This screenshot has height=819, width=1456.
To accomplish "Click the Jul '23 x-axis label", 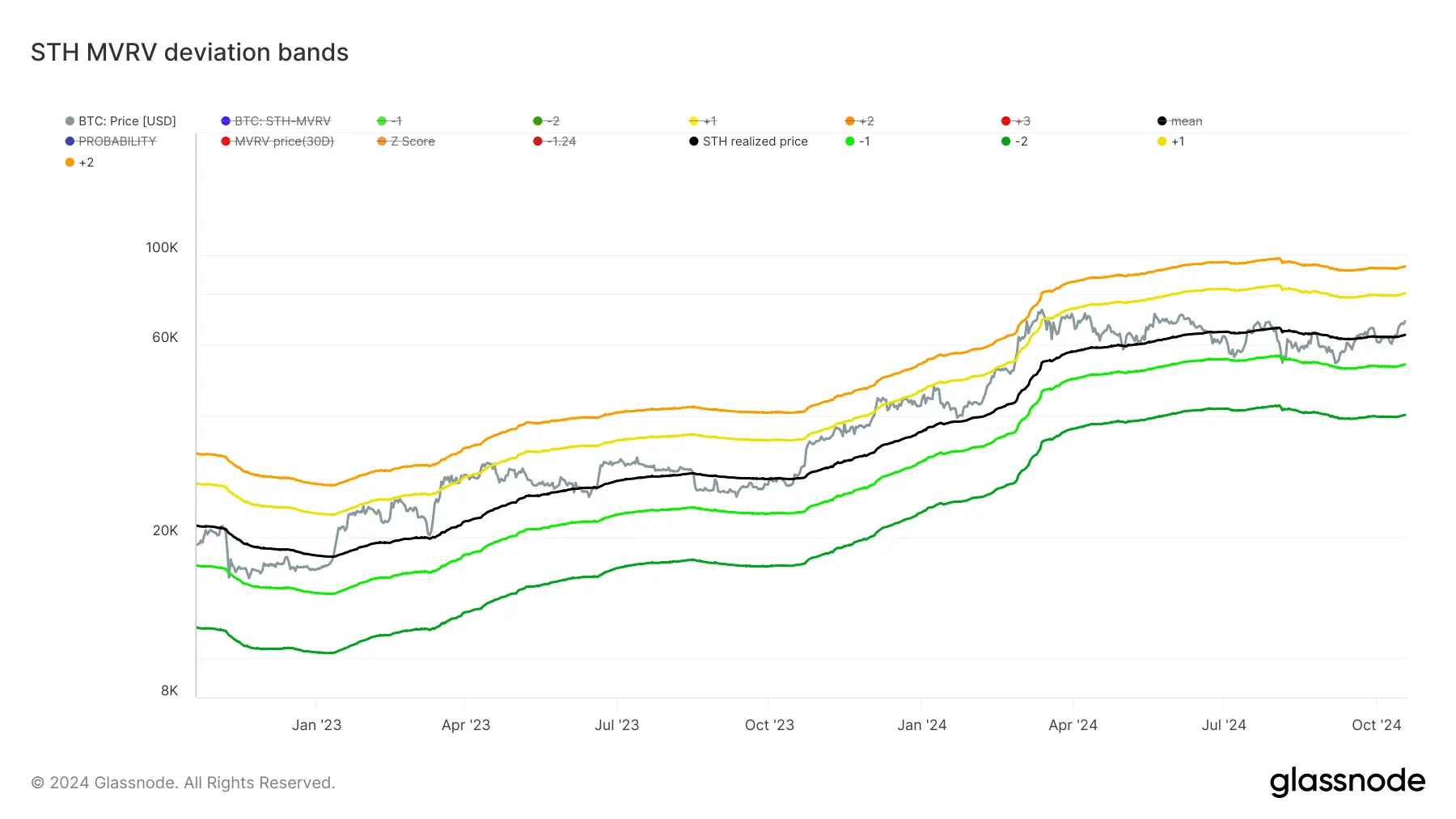I will click(x=617, y=725).
